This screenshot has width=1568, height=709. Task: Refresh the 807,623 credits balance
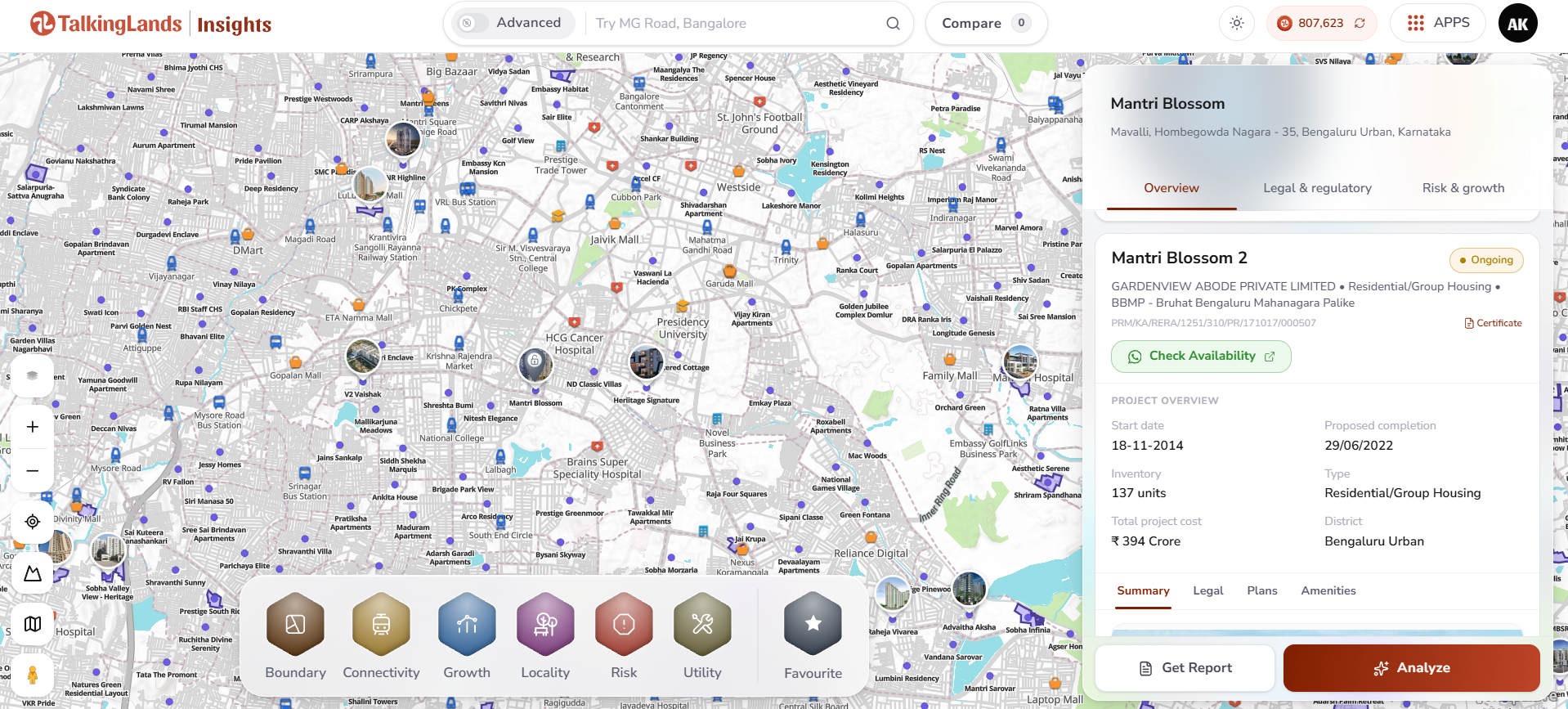click(x=1360, y=23)
